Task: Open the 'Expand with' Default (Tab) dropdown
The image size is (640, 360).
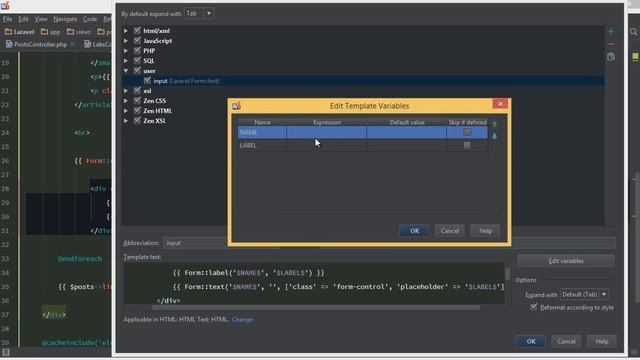Action: 584,294
